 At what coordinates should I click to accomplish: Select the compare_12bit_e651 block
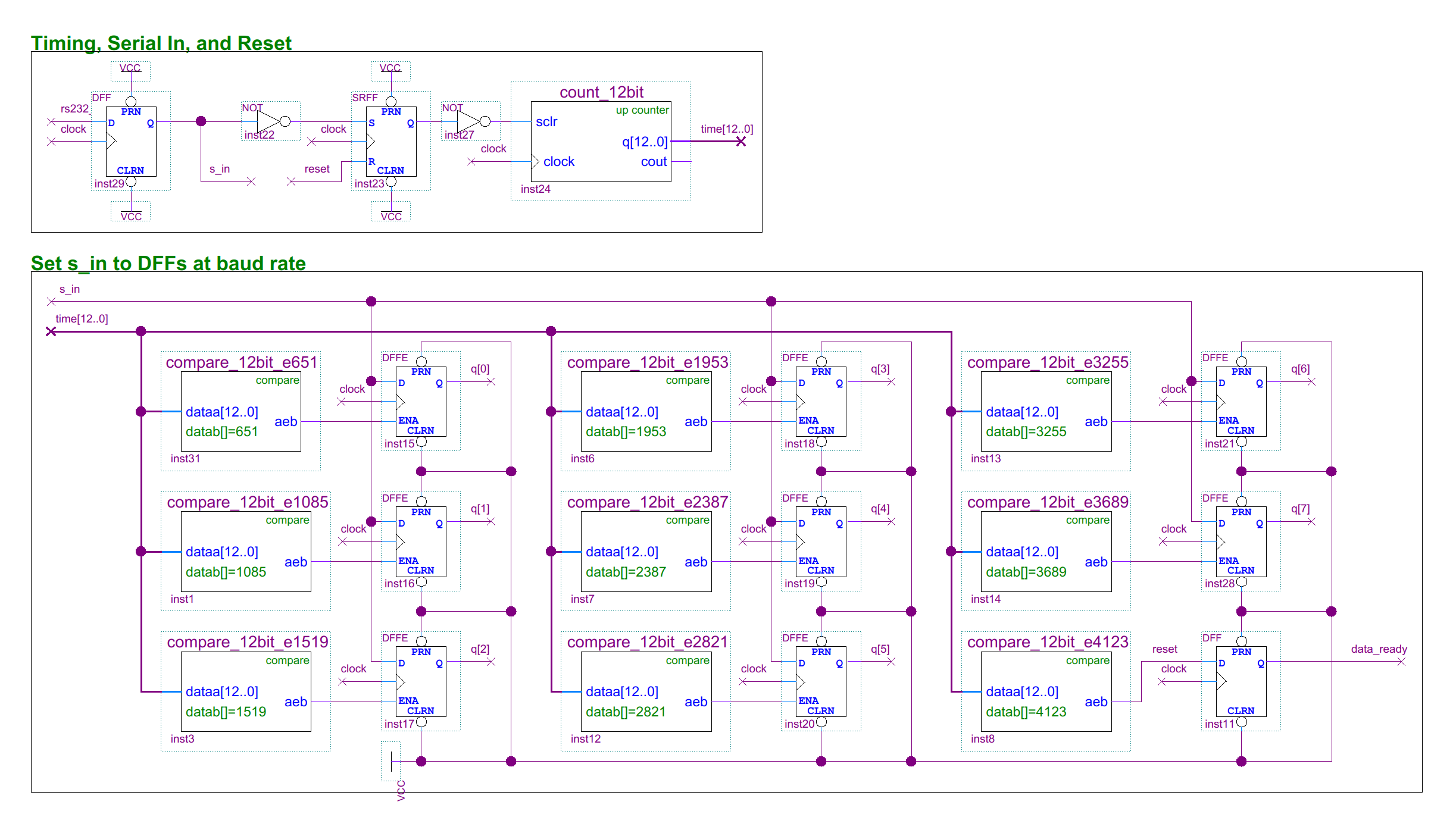240,411
